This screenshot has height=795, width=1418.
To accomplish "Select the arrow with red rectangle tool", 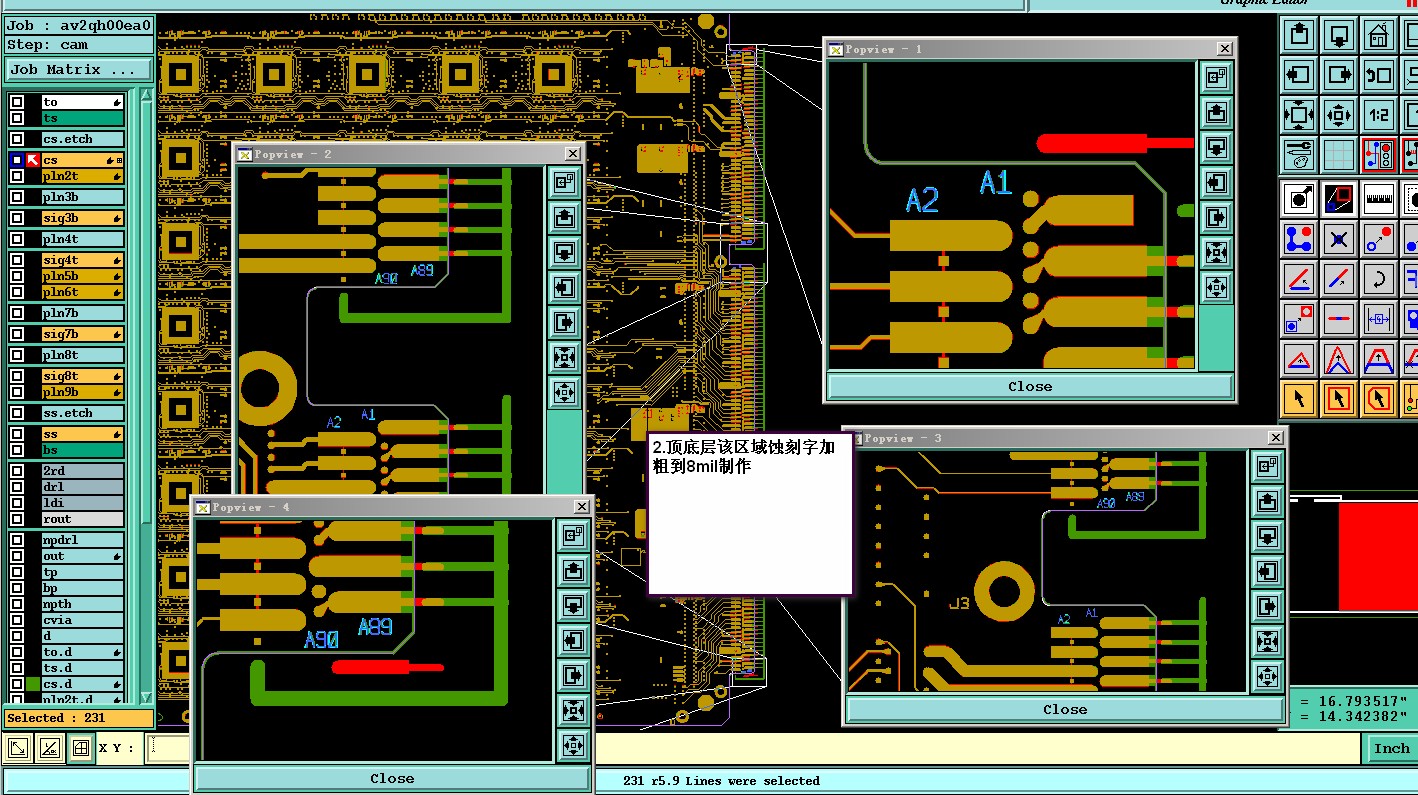I will tap(1339, 399).
